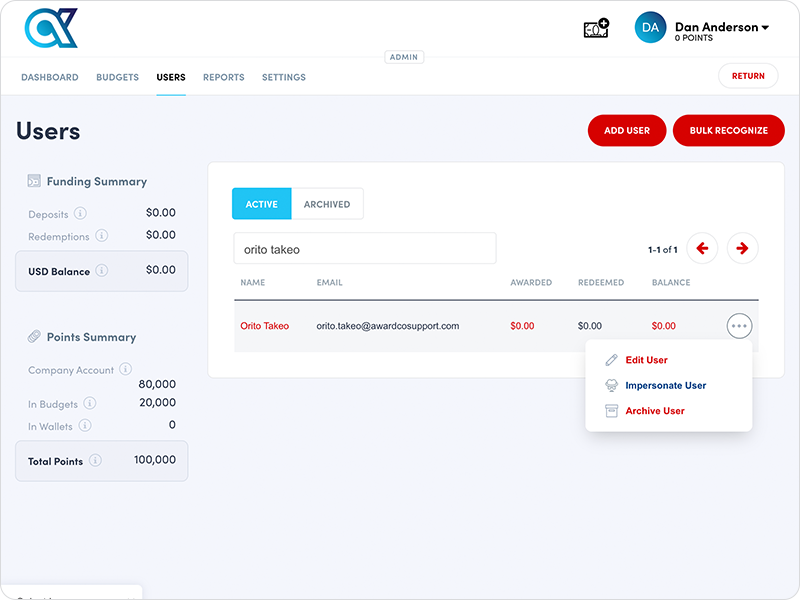Toggle the three-dot actions menu for Orito Takeo
The width and height of the screenshot is (800, 600).
739,326
